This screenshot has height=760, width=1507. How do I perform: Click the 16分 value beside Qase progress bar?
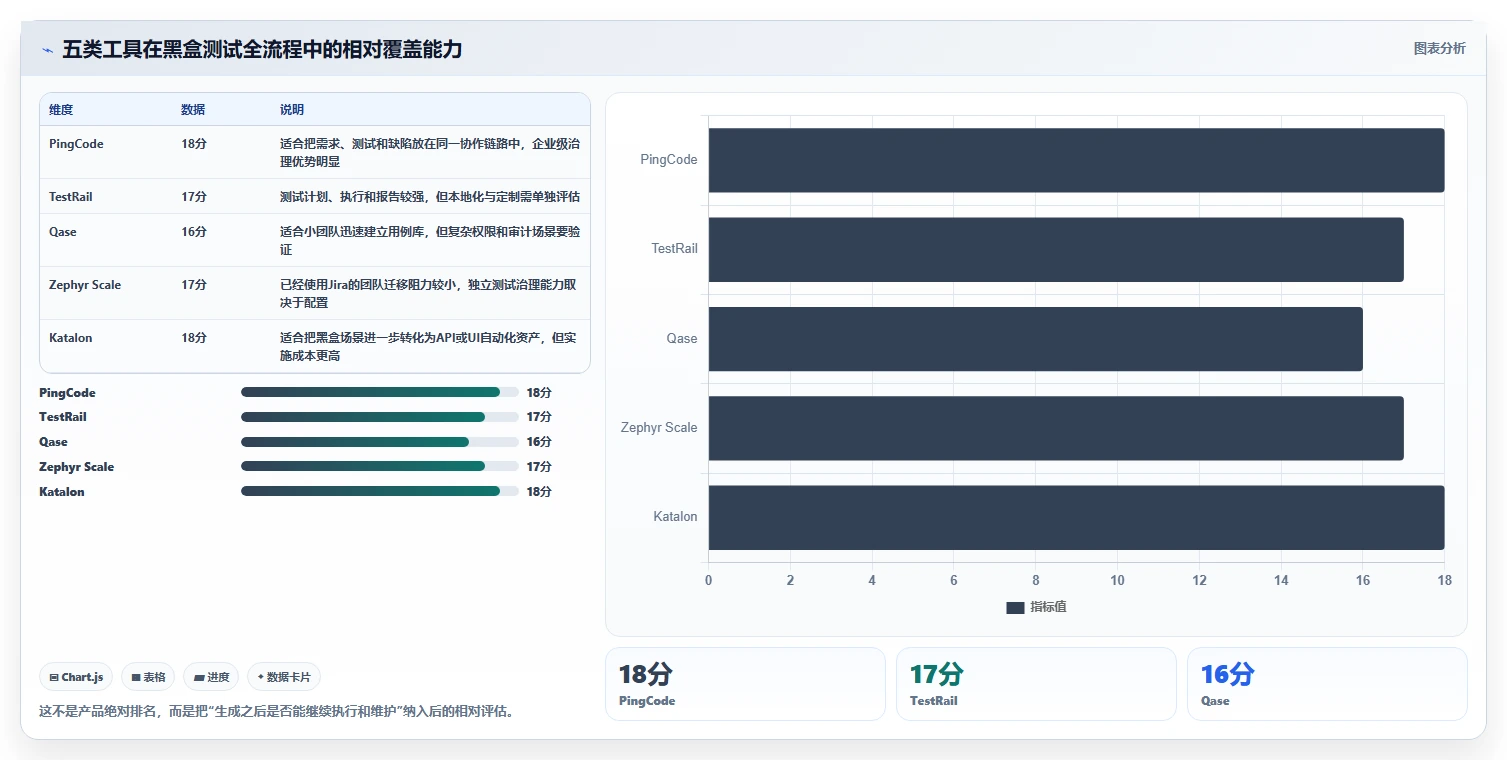coord(539,442)
